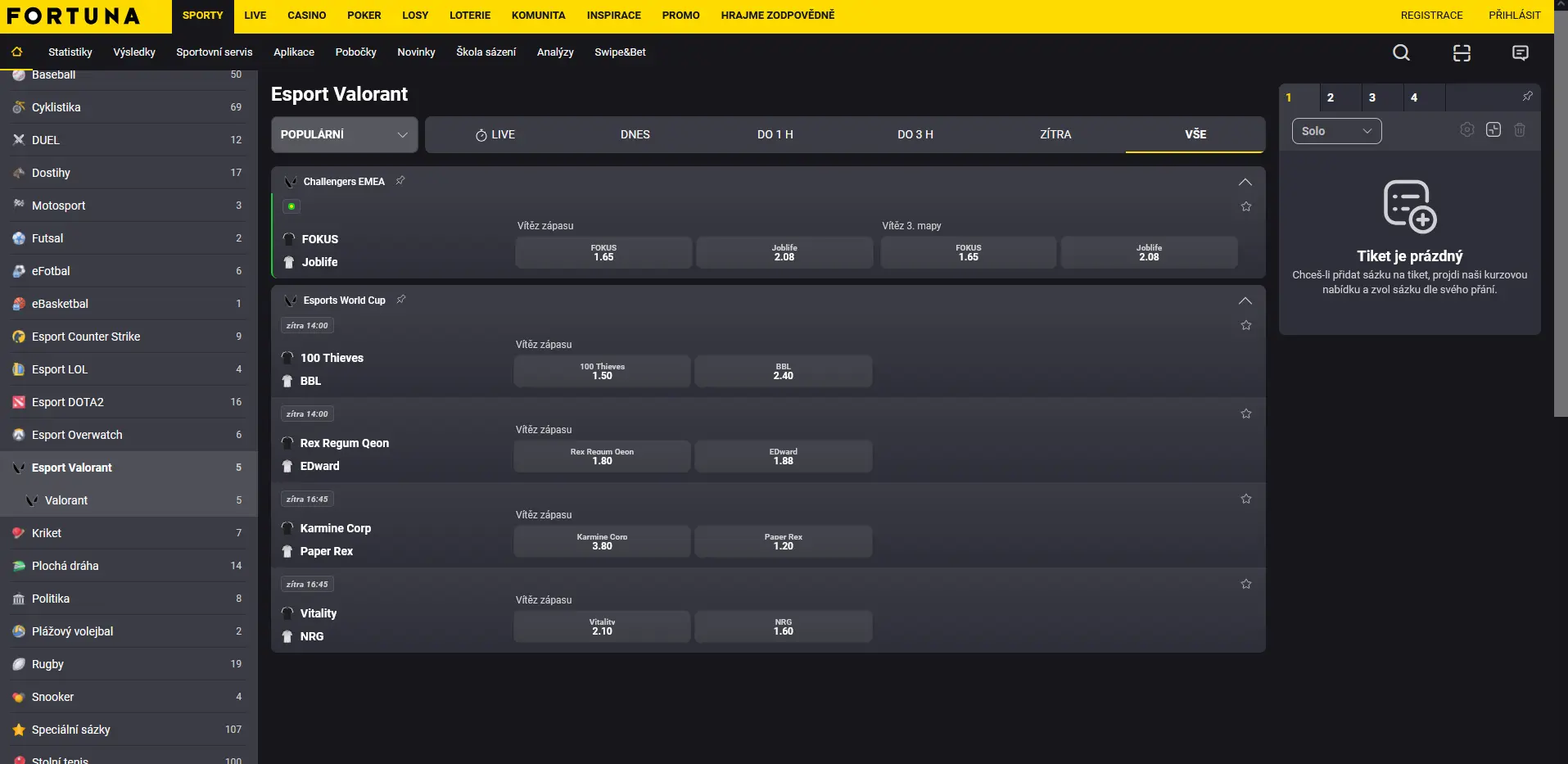Open the POKER top menu
Viewport: 1568px width, 764px height.
(364, 16)
